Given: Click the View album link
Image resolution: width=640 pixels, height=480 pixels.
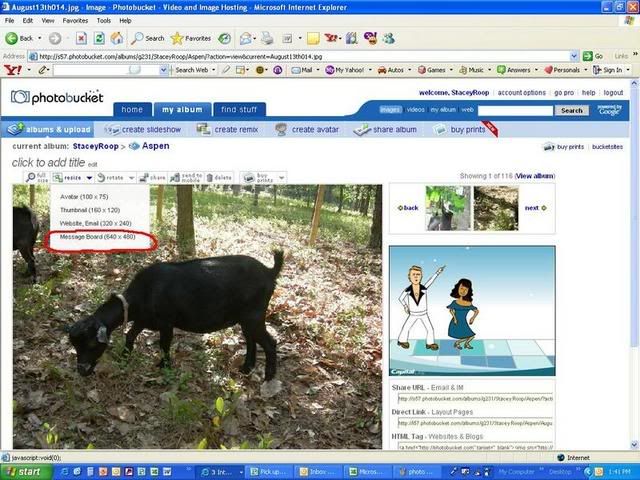Looking at the screenshot, I should (x=535, y=176).
